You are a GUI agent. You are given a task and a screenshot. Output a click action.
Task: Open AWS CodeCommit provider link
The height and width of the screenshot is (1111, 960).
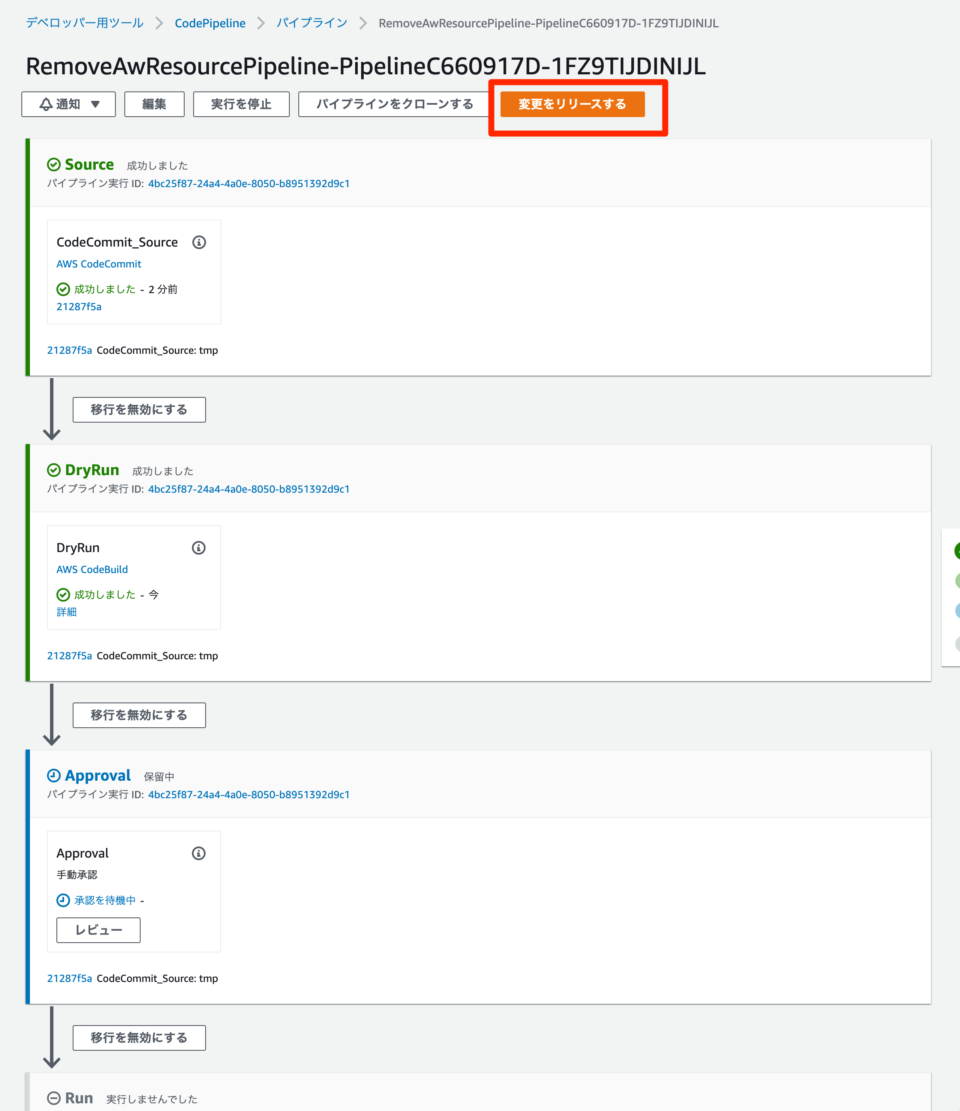click(x=98, y=264)
